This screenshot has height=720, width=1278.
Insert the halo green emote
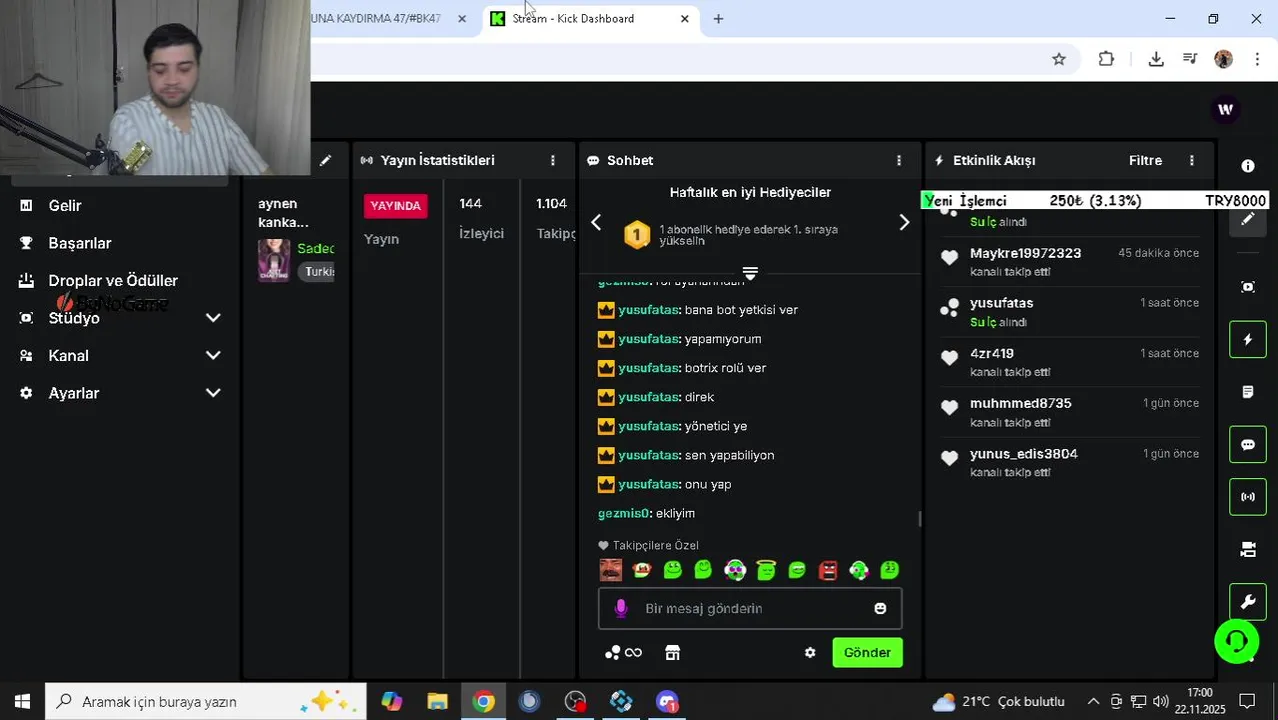tap(766, 570)
